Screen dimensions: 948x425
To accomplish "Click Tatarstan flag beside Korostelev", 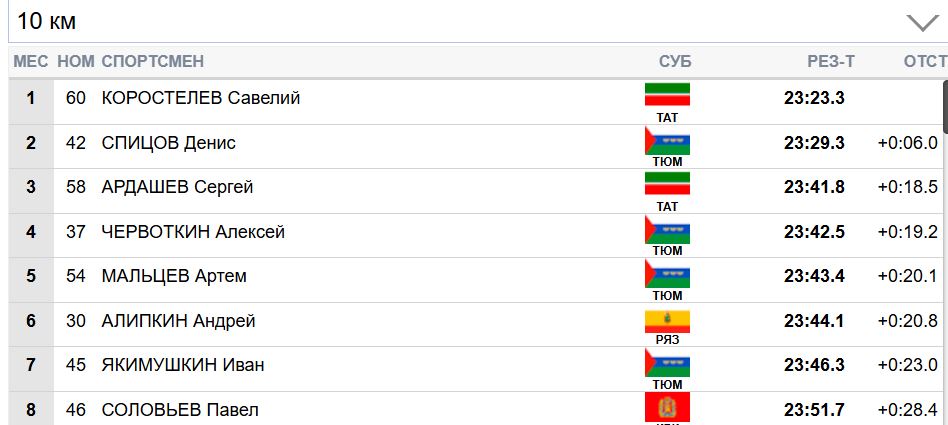I will tap(667, 95).
